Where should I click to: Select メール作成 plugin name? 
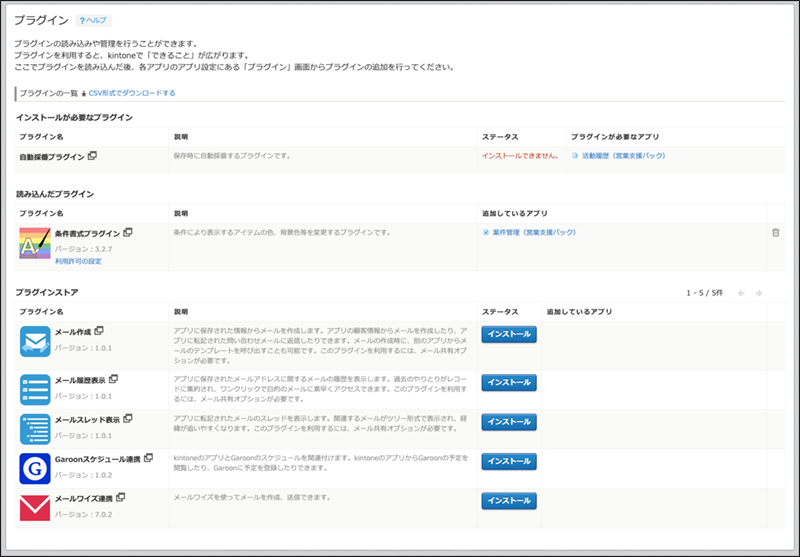point(73,332)
